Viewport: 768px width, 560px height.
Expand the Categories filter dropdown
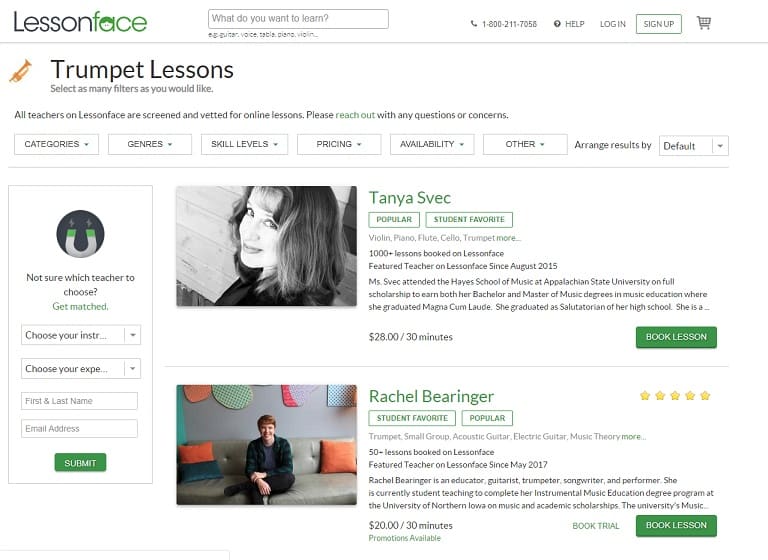[x=56, y=144]
